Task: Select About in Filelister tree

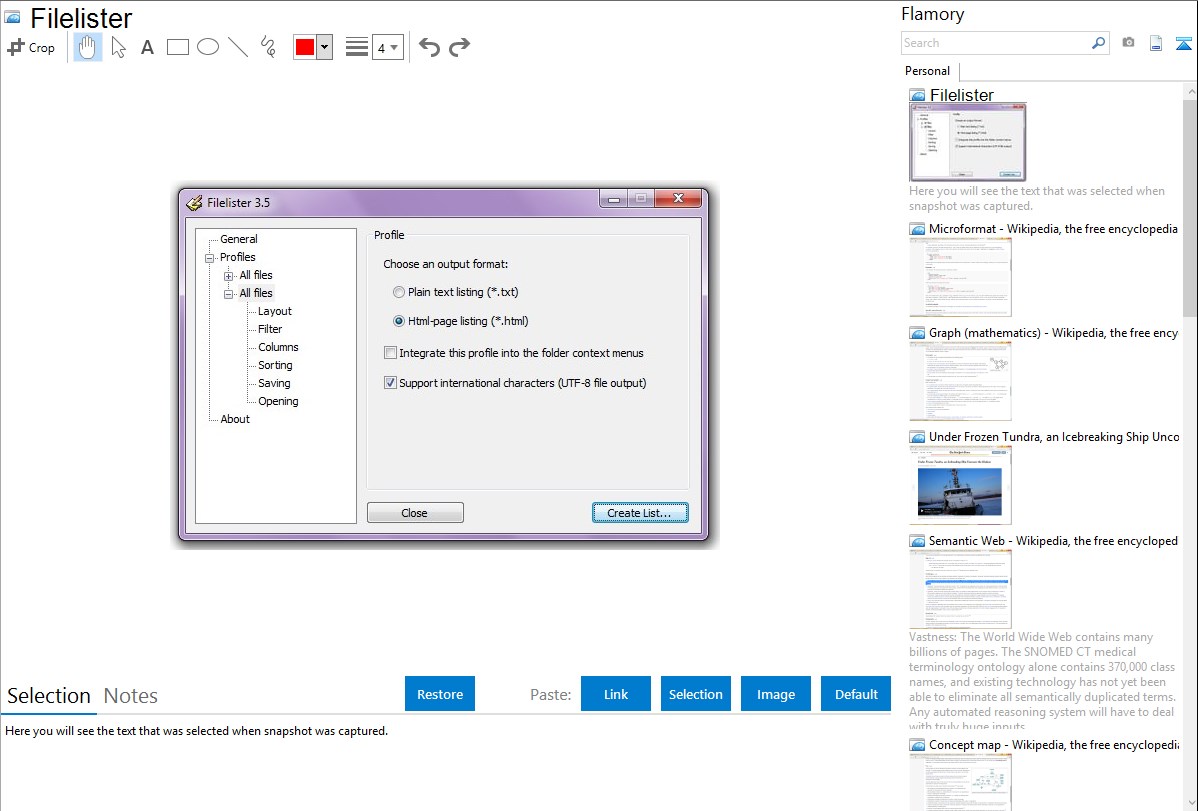Action: coord(235,419)
